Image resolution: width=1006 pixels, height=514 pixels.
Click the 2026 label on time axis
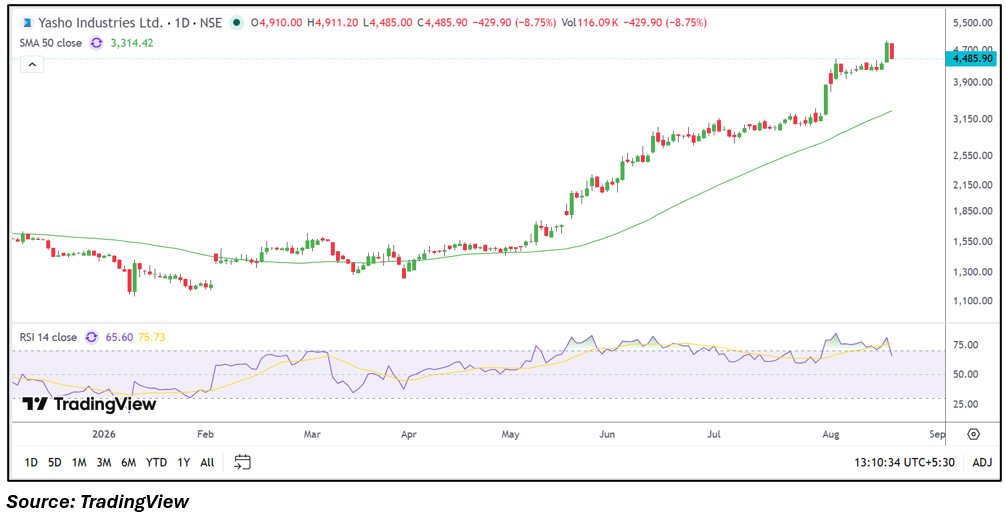point(104,434)
